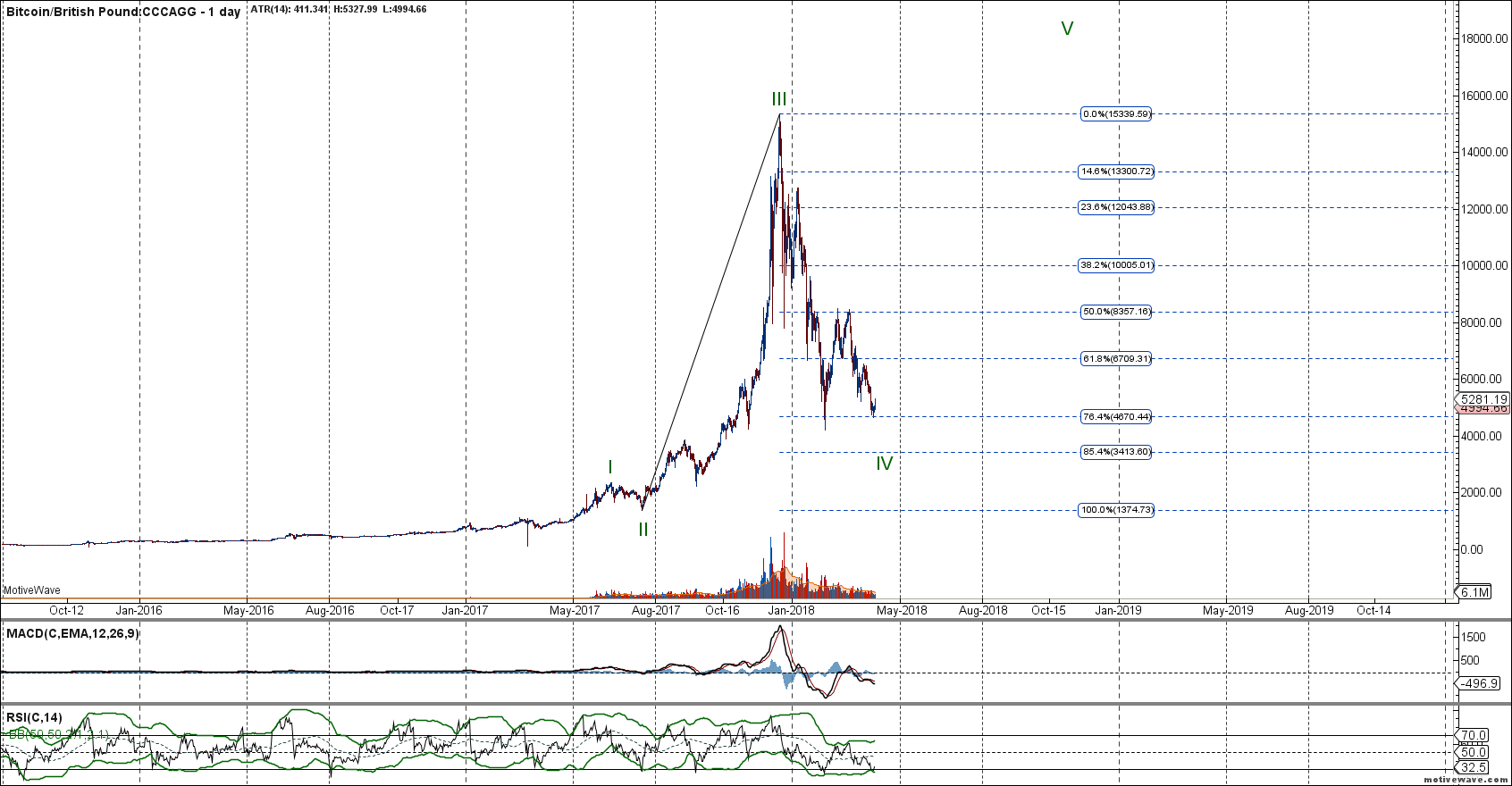Click the Aug-2017 date label
The height and width of the screenshot is (786, 1512).
tap(656, 611)
